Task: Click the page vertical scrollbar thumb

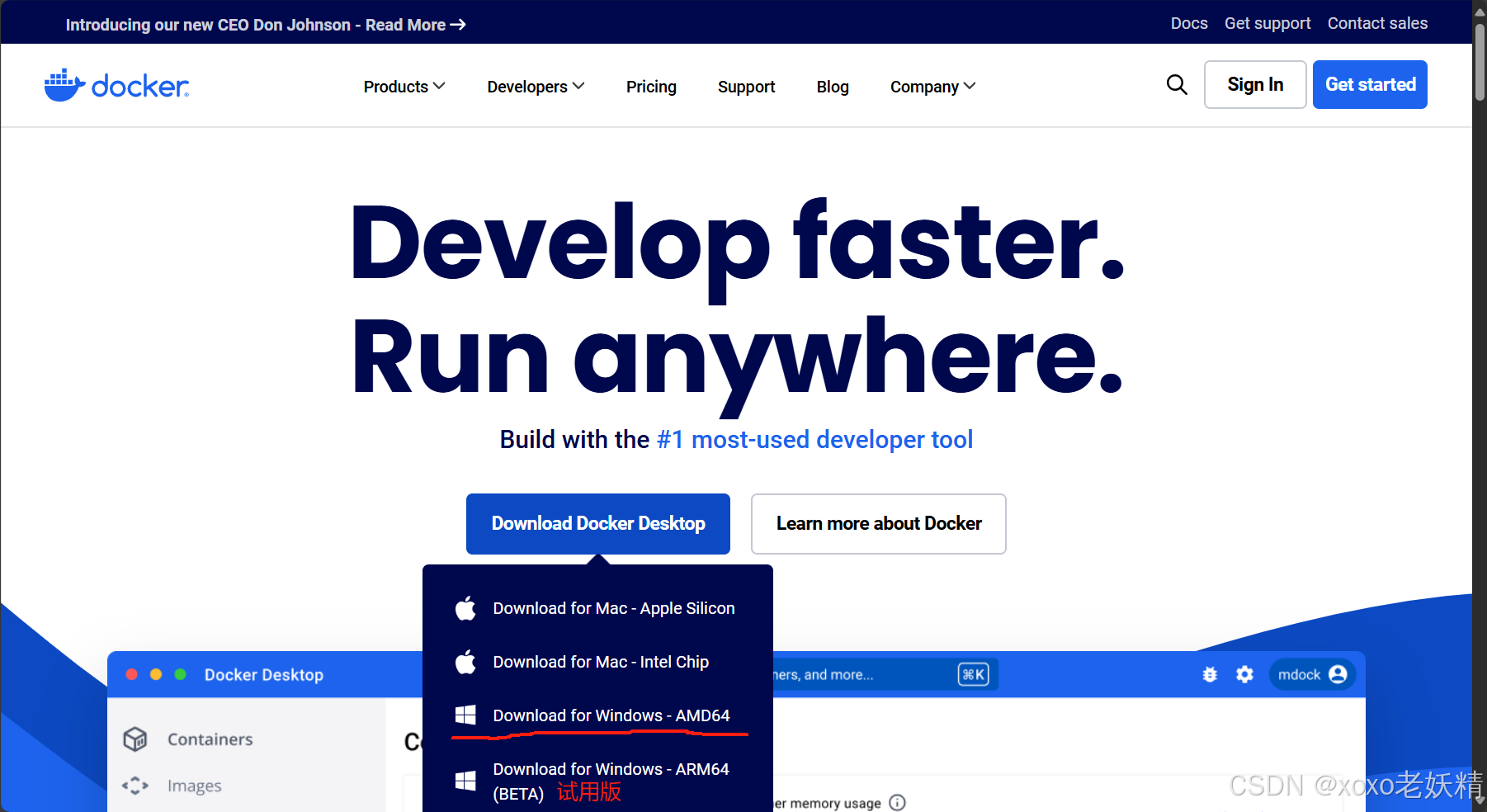Action: [1480, 62]
